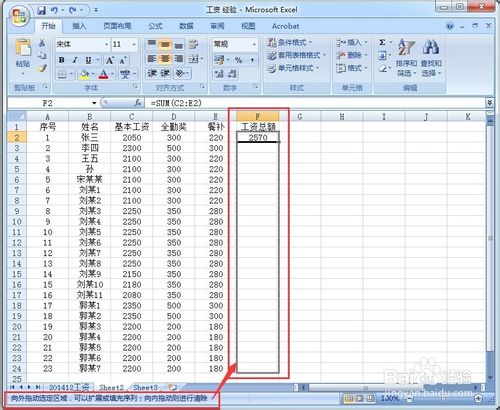Toggle Bold formatting
This screenshot has width=500, height=410.
pos(62,60)
